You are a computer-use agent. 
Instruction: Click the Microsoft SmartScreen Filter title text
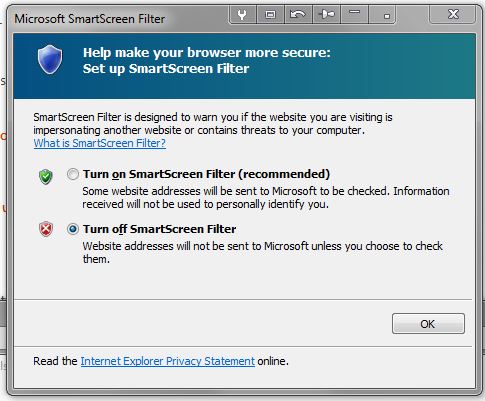[90, 19]
